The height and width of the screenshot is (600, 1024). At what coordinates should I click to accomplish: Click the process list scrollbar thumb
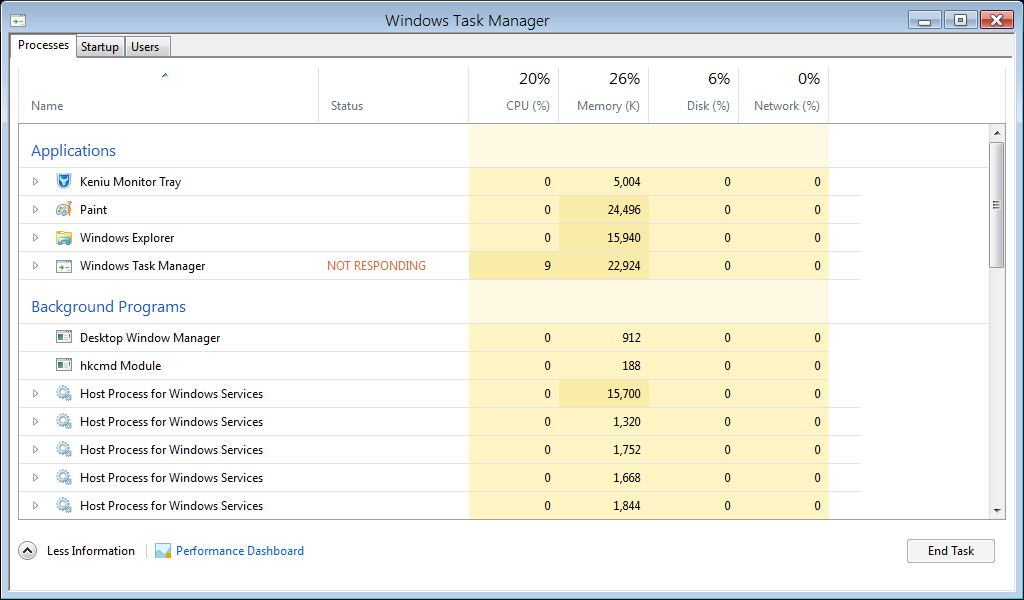point(997,205)
